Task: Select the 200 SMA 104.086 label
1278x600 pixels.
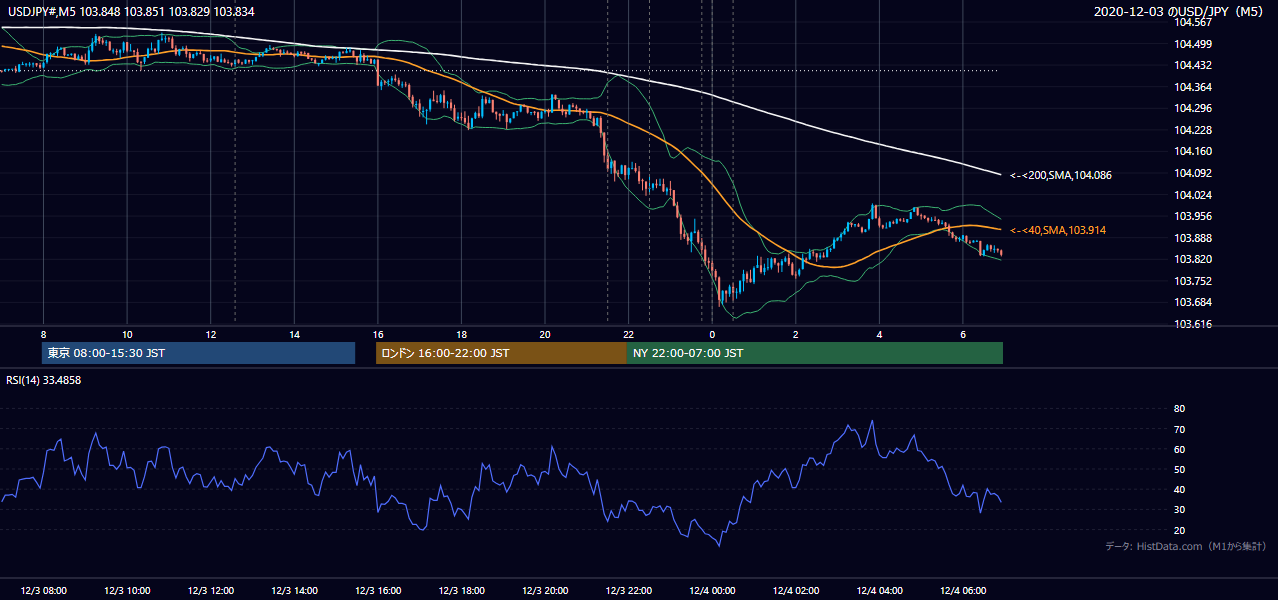Action: pyautogui.click(x=1061, y=175)
